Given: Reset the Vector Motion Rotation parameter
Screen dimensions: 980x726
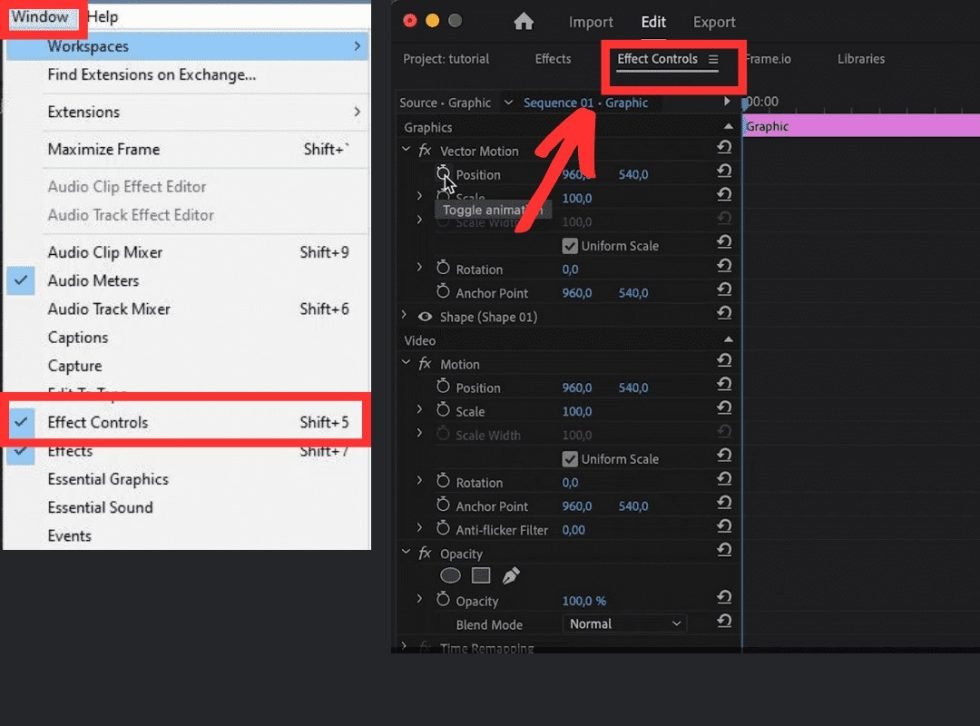Looking at the screenshot, I should pos(724,269).
